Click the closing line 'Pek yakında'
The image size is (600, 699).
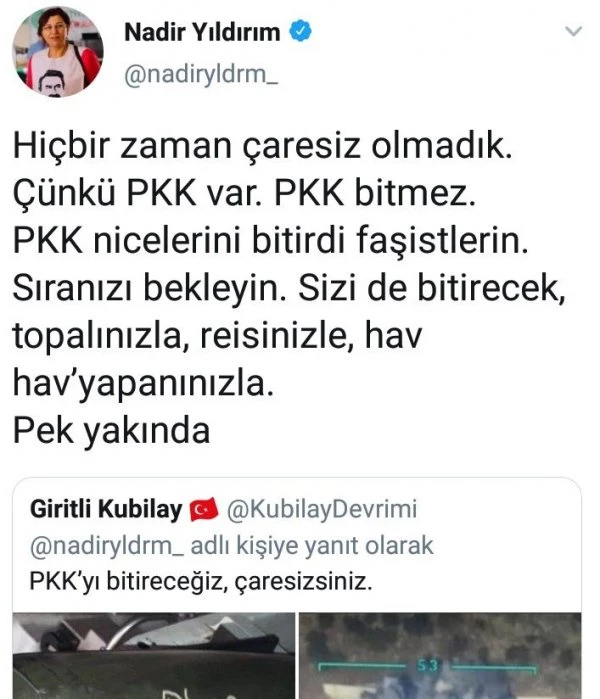(x=111, y=431)
